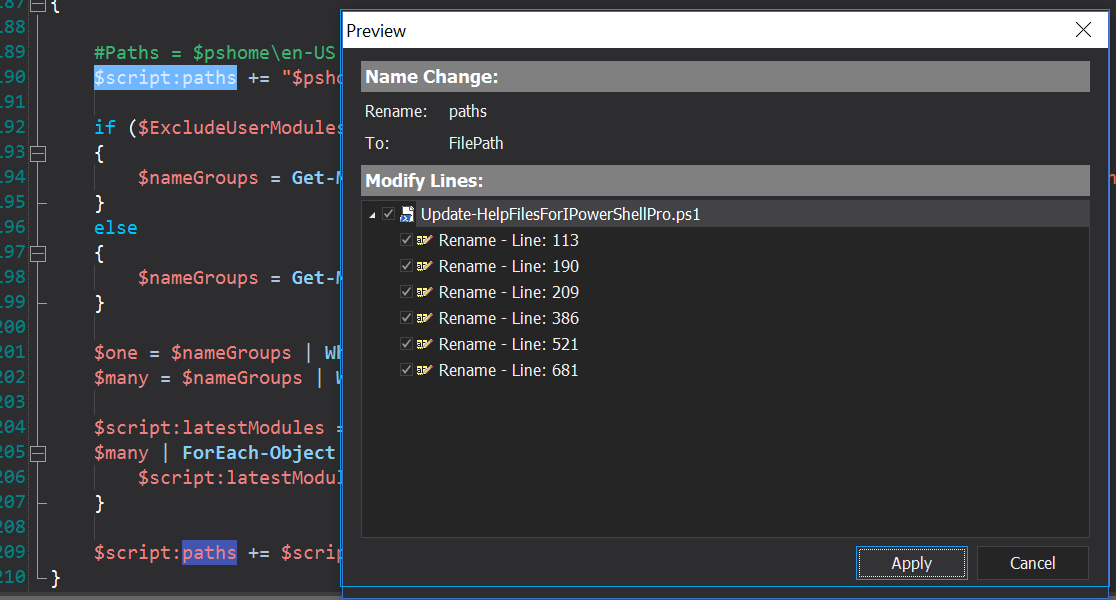Click the 'Preview' dialog title
The height and width of the screenshot is (600, 1116).
[376, 31]
